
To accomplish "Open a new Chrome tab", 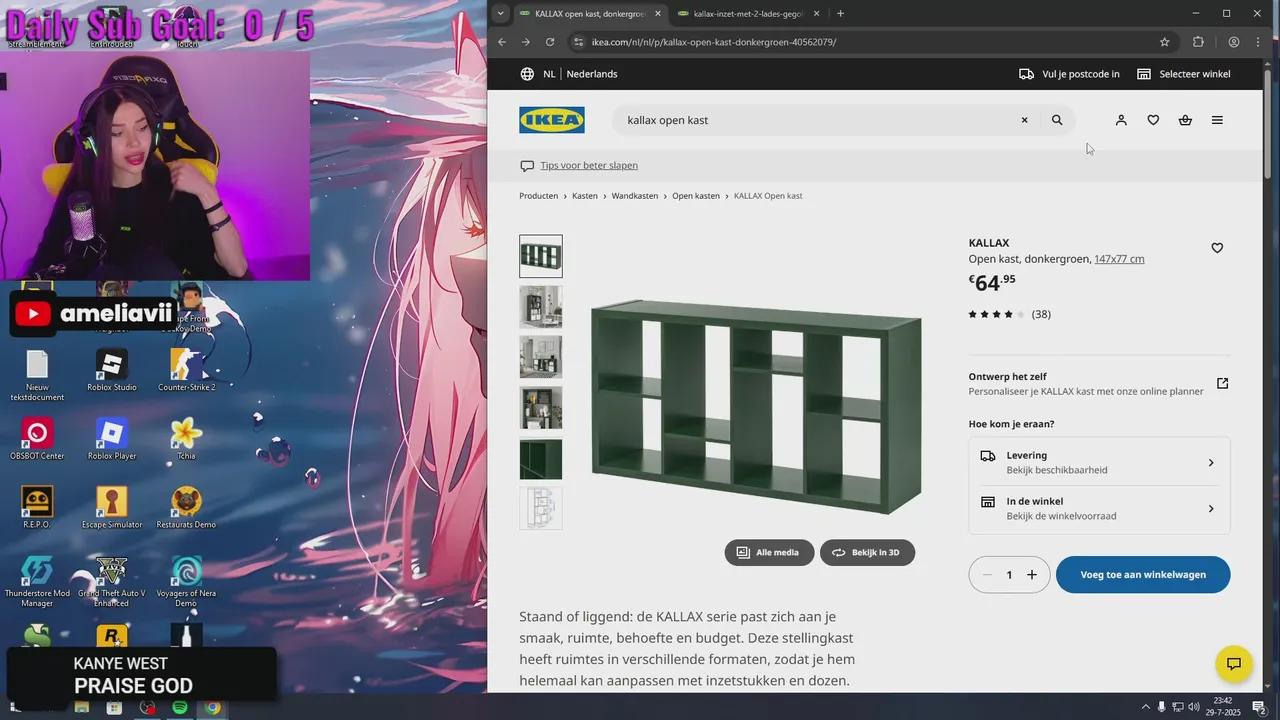I will click(840, 14).
